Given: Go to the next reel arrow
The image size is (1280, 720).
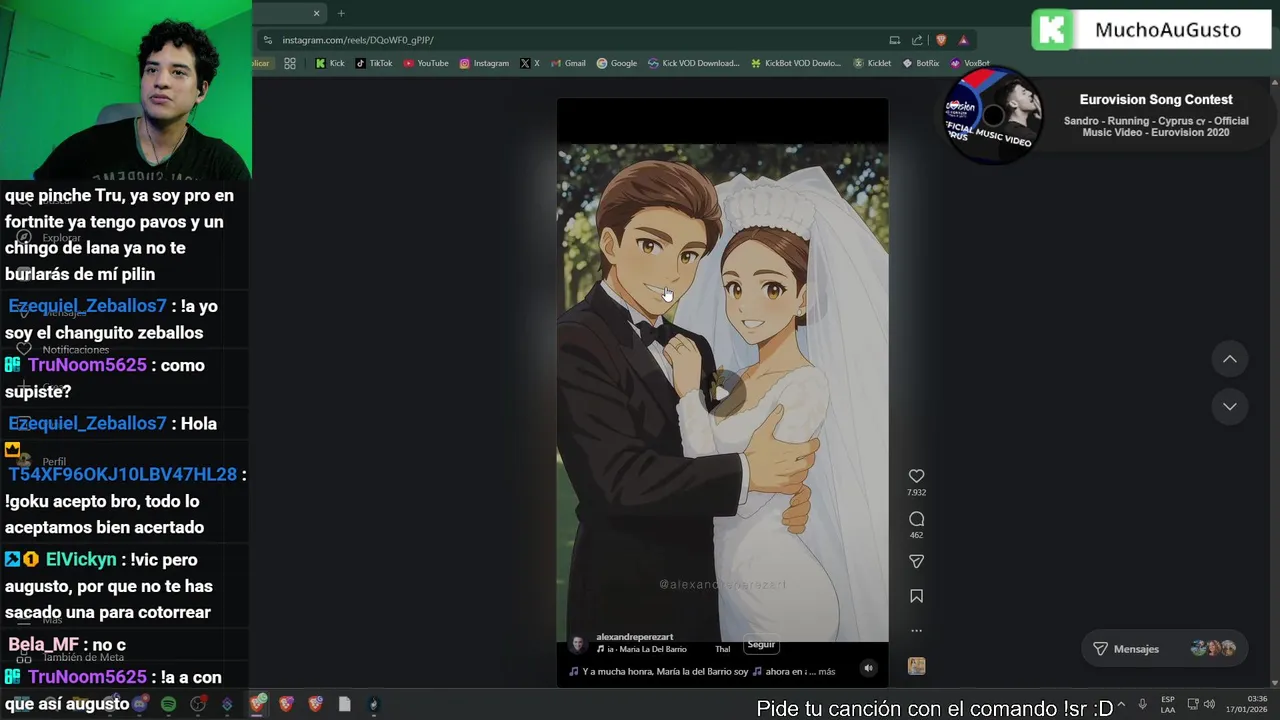Looking at the screenshot, I should [x=1230, y=406].
